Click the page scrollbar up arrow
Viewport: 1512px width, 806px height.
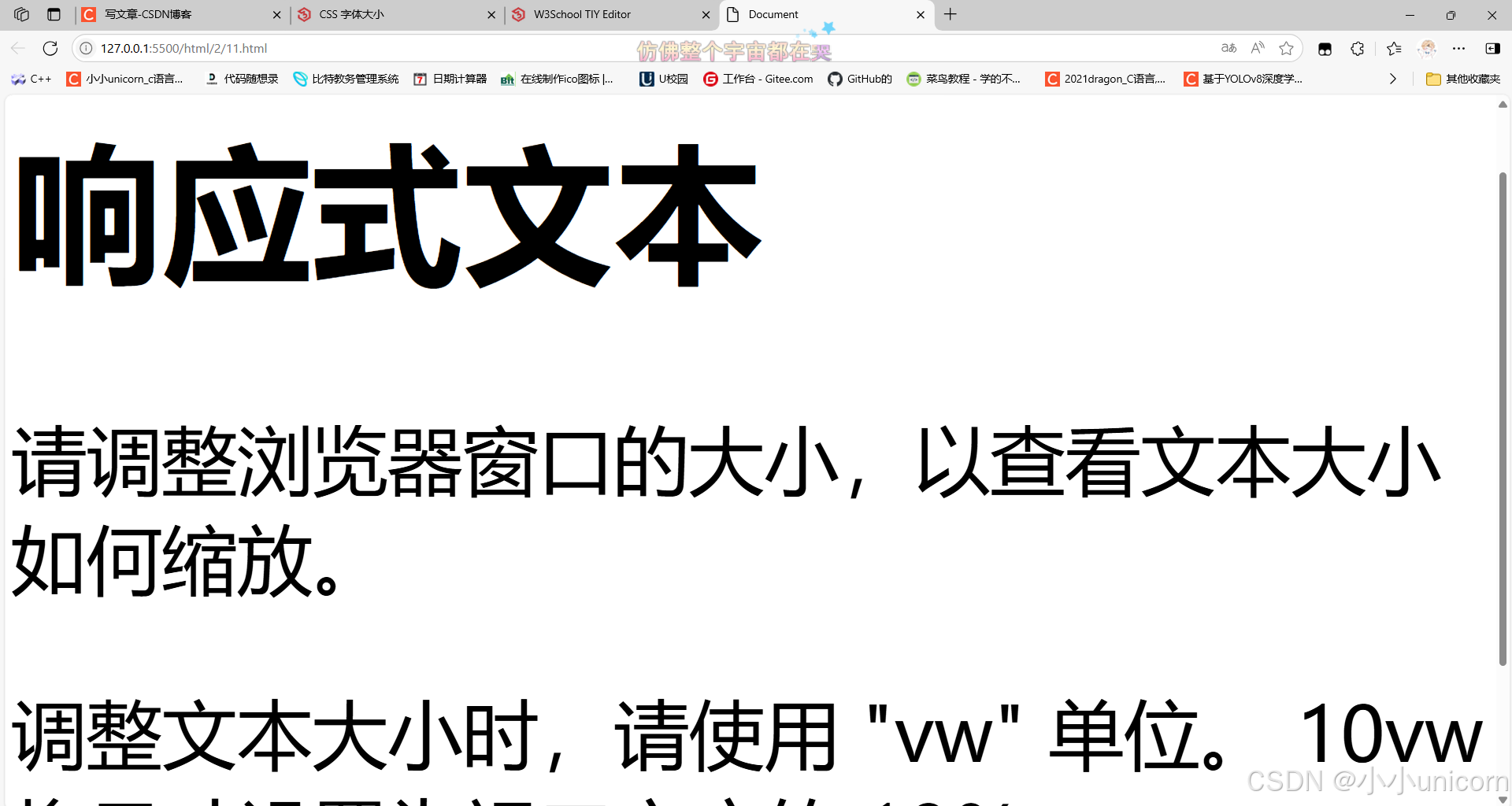[1503, 105]
